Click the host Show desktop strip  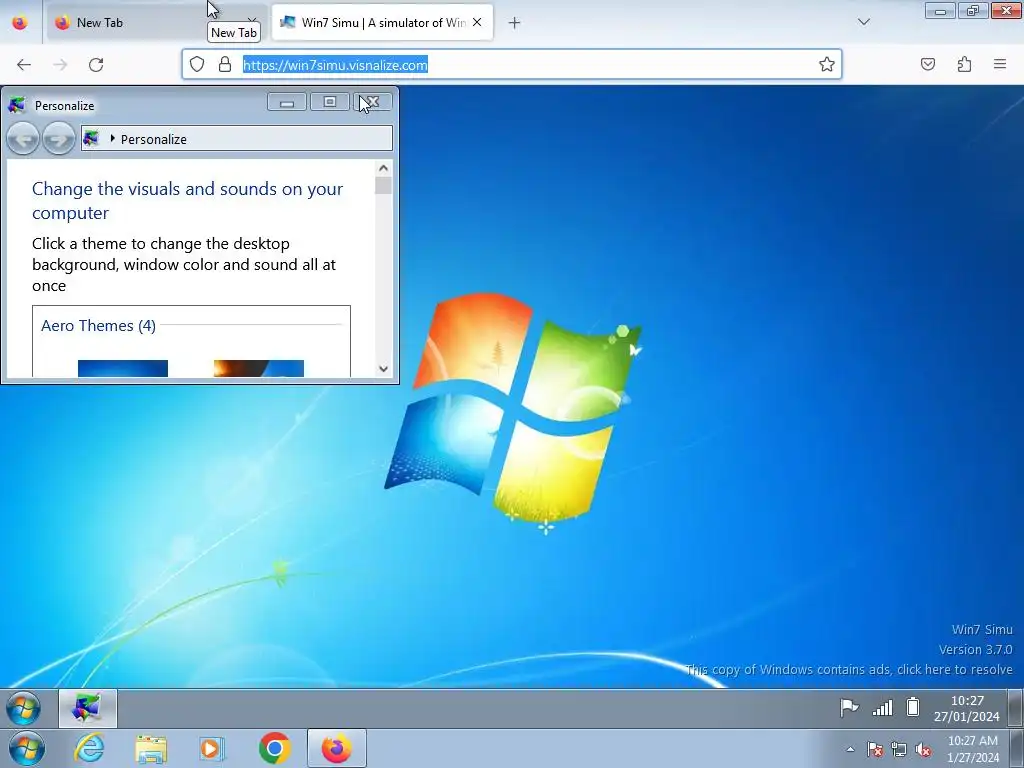(1017, 748)
